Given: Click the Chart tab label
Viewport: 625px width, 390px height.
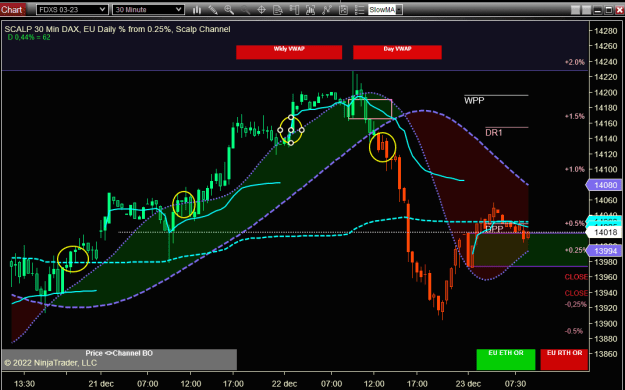Looking at the screenshot, I should [12, 10].
